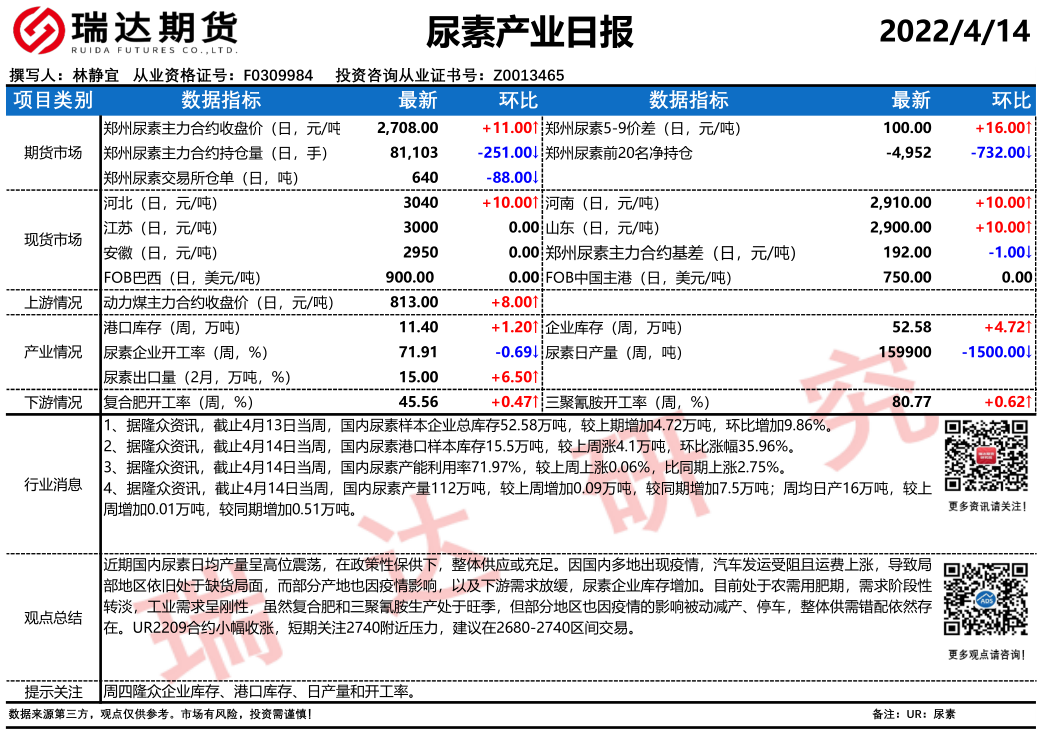Screen dimensions: 1041x733
Task: Click the 尿素产业日报 report title
Action: click(x=530, y=33)
